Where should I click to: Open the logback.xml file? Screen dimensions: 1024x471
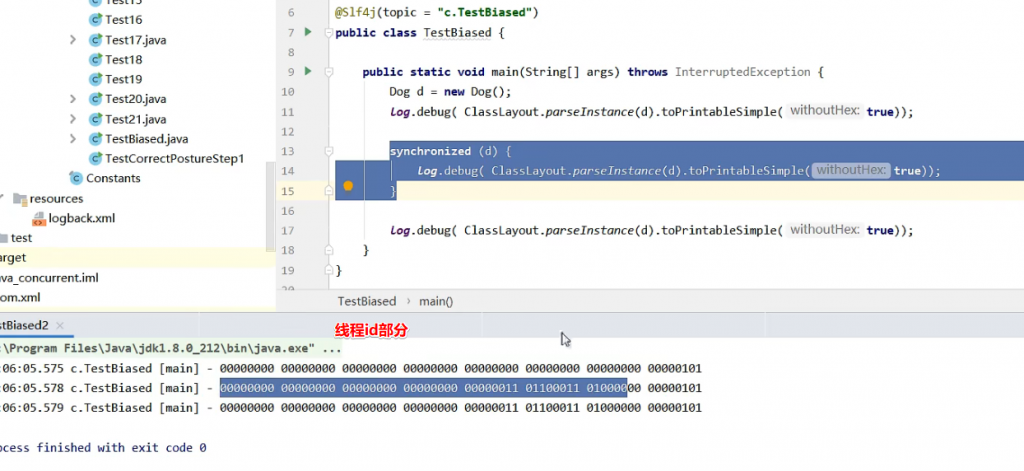[x=81, y=218]
